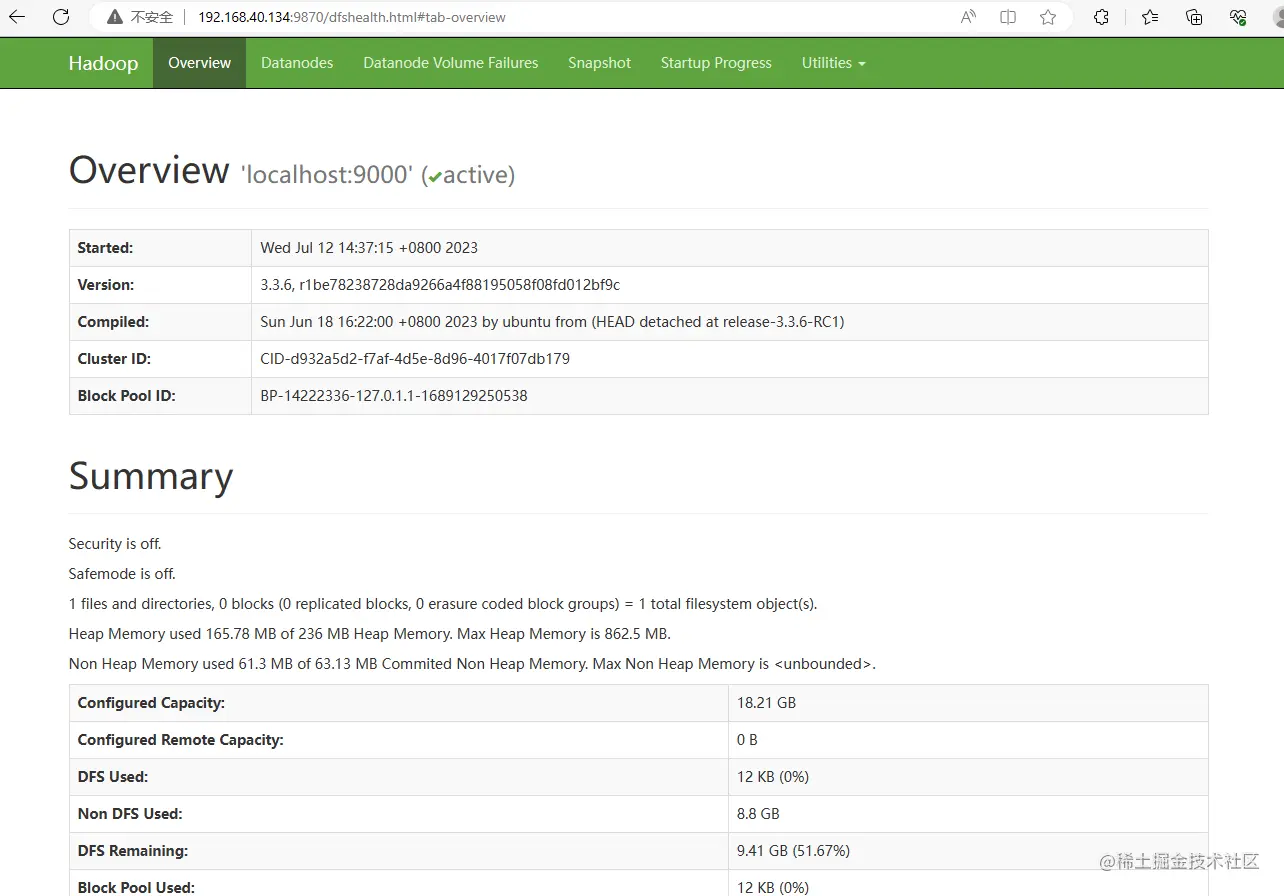
Task: Open the Snapshot tab
Action: (599, 63)
